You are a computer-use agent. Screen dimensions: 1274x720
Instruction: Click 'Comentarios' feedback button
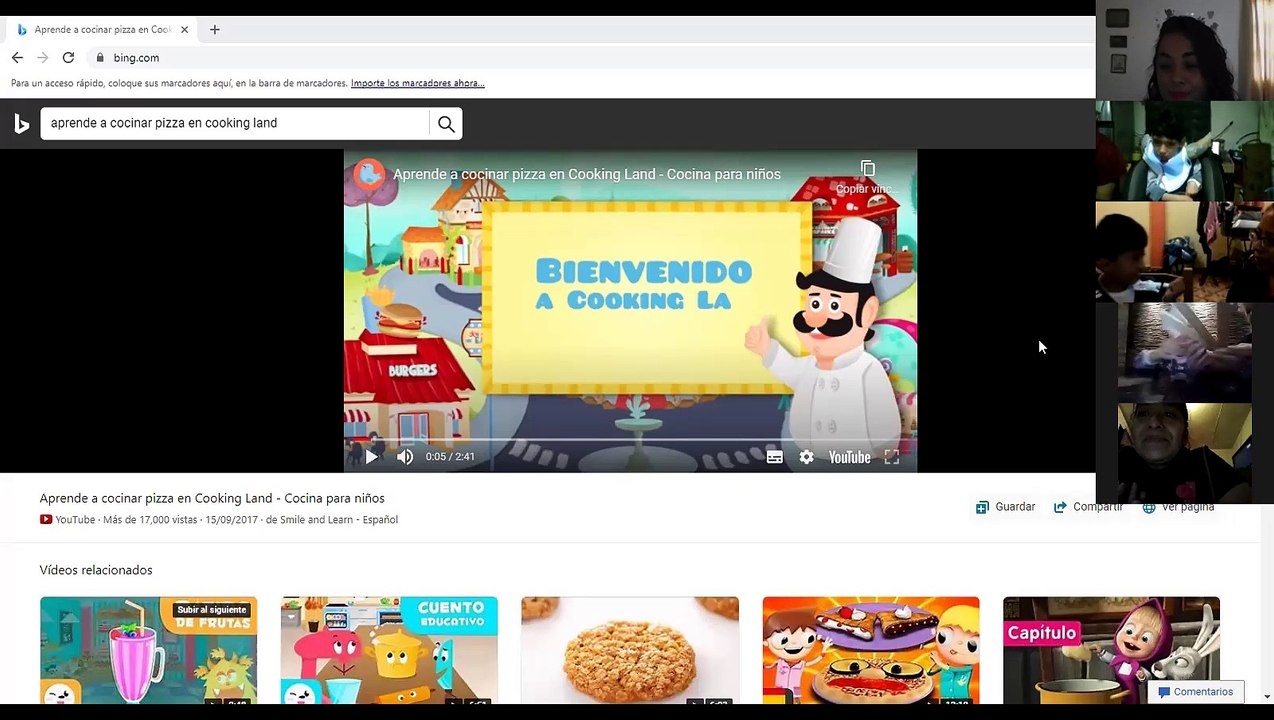click(x=1195, y=692)
